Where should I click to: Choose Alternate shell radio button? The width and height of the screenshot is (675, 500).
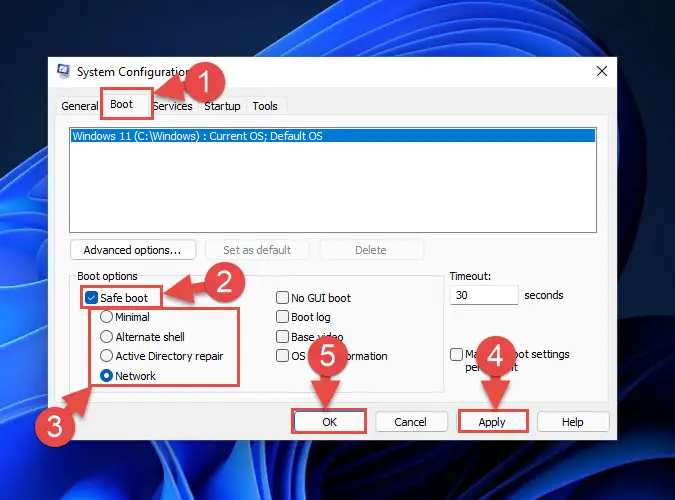(106, 337)
